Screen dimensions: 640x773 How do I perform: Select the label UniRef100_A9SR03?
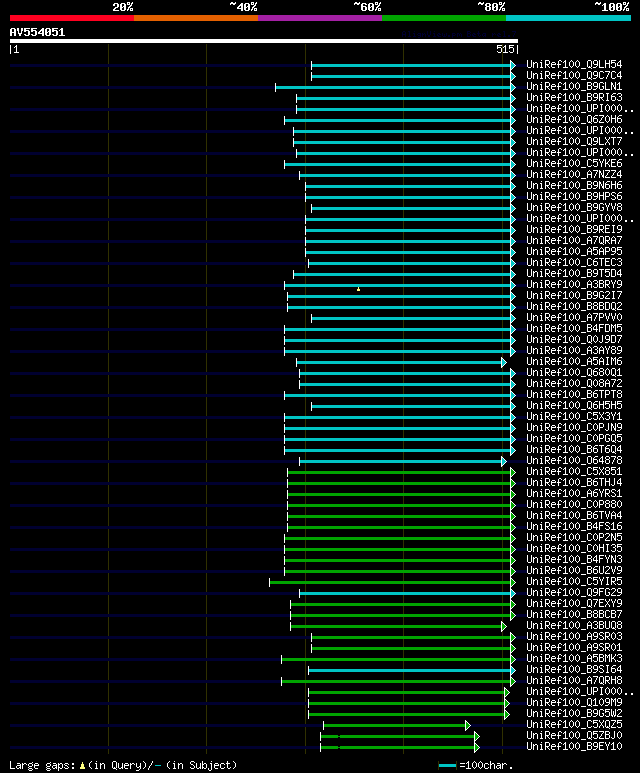(574, 637)
